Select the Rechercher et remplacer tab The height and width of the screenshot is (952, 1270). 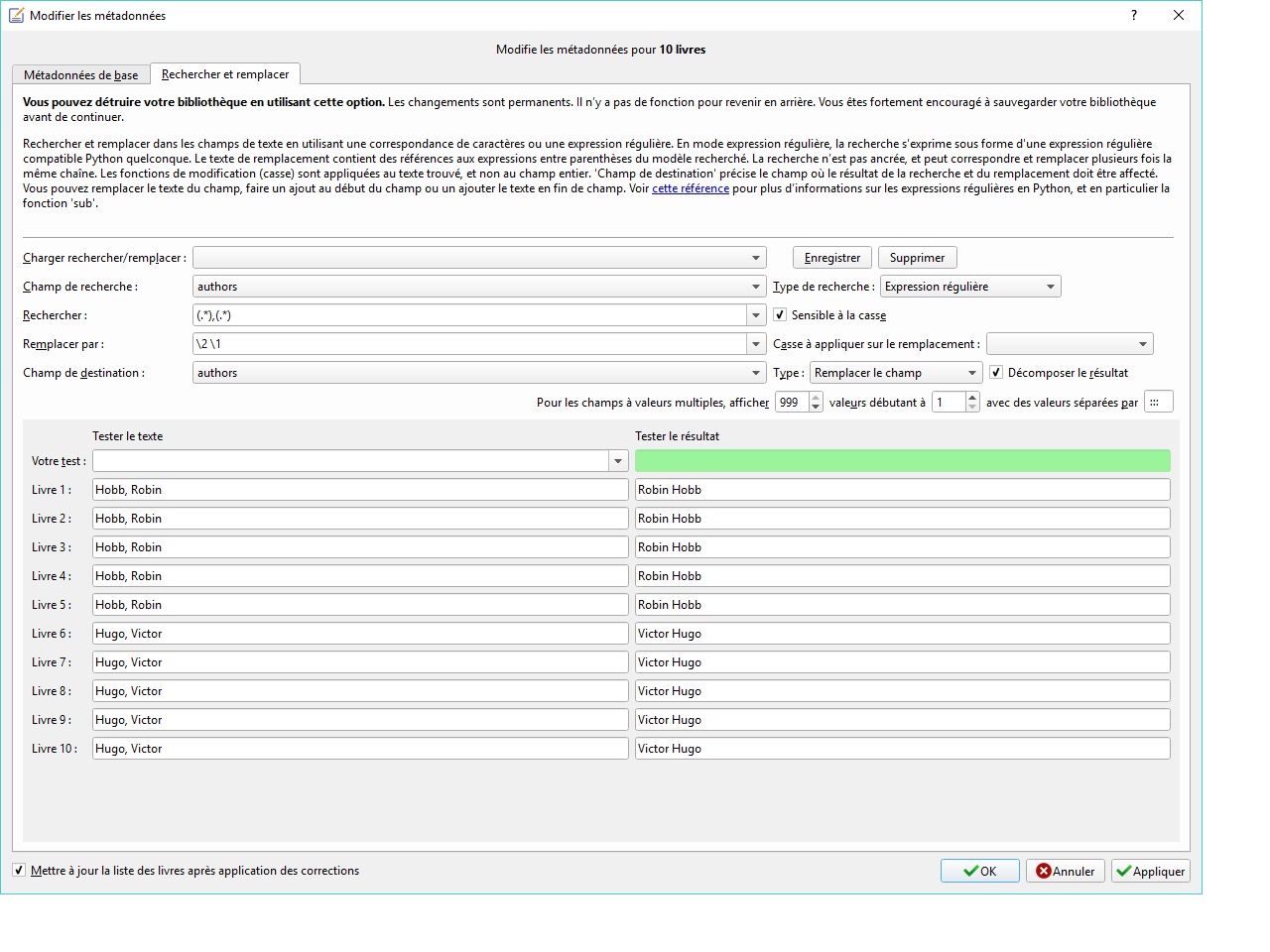pyautogui.click(x=225, y=74)
